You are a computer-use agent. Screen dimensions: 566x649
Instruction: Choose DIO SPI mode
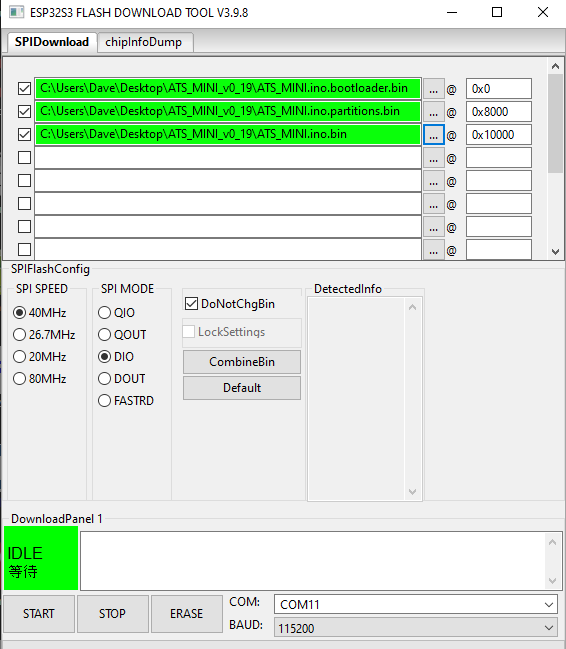pyautogui.click(x=116, y=356)
